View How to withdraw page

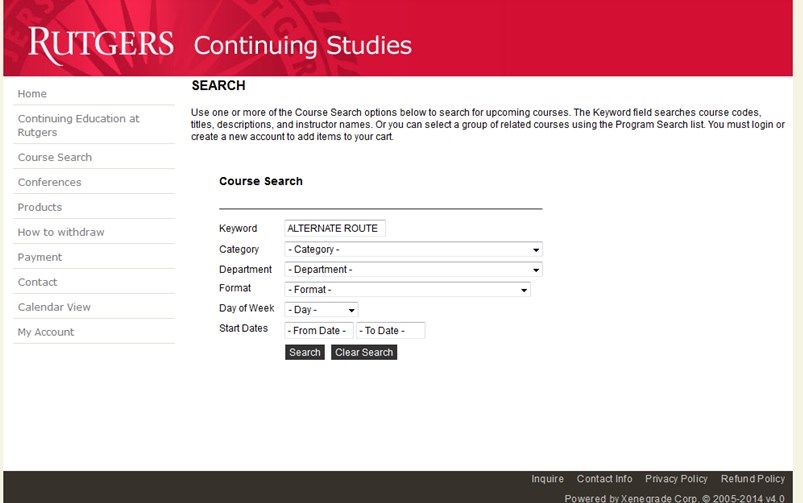click(60, 232)
